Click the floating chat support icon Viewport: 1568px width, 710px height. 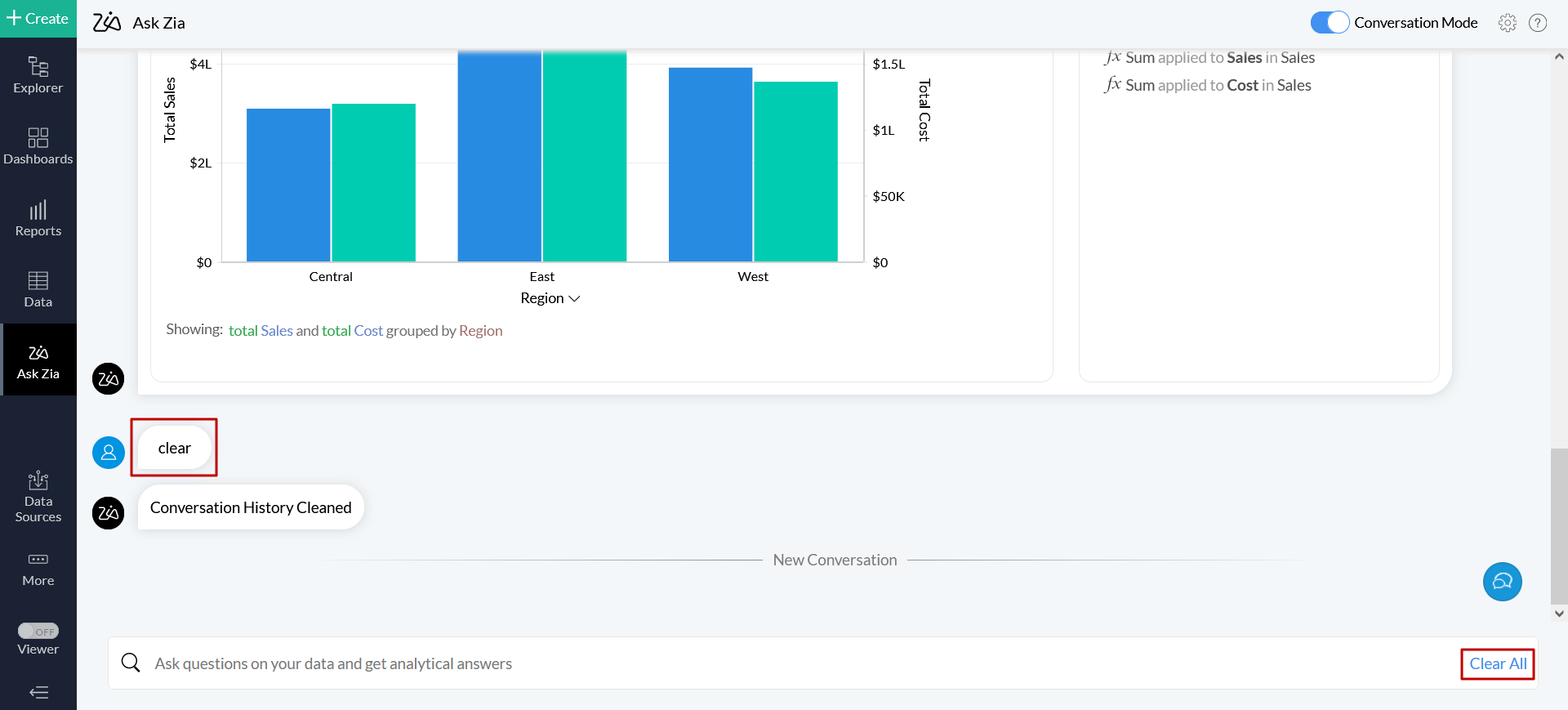(x=1502, y=582)
